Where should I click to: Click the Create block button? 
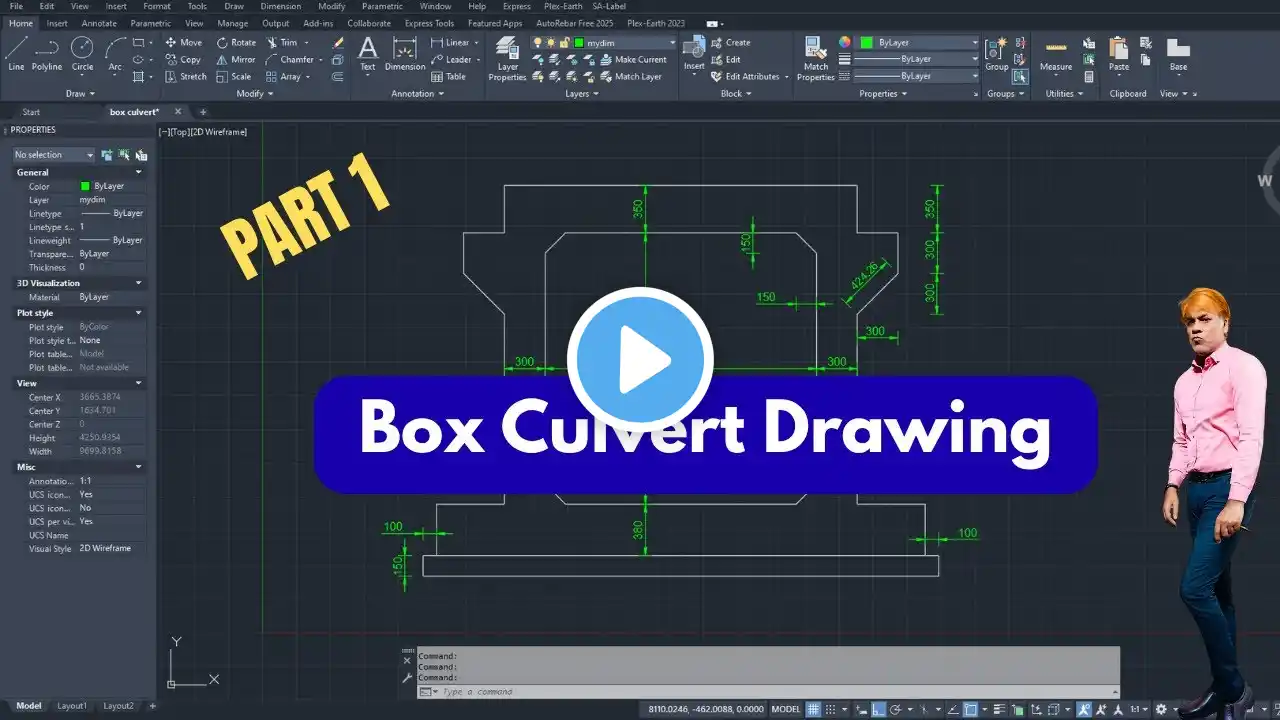(731, 42)
